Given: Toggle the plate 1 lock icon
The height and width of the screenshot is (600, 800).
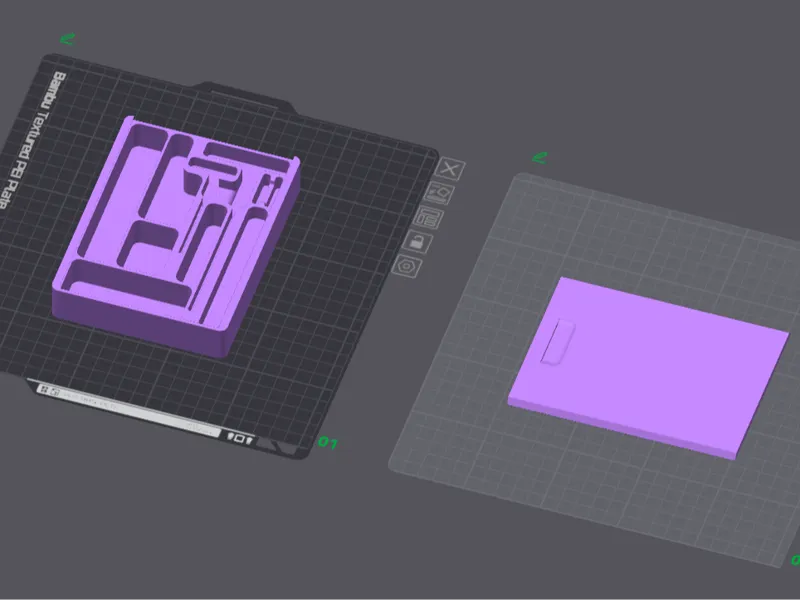Looking at the screenshot, I should 417,241.
